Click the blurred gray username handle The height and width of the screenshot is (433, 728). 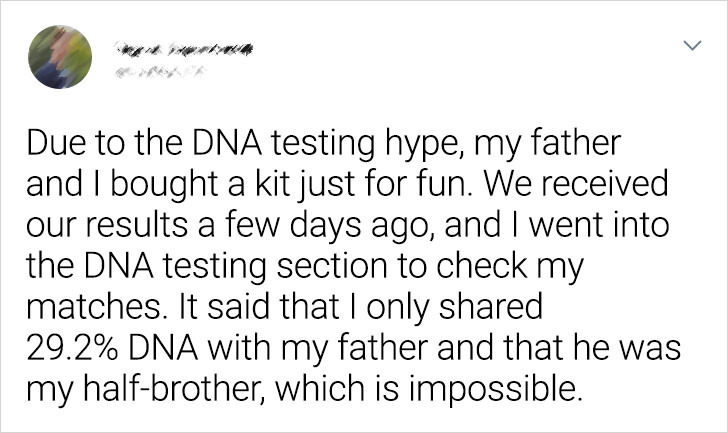tap(161, 72)
